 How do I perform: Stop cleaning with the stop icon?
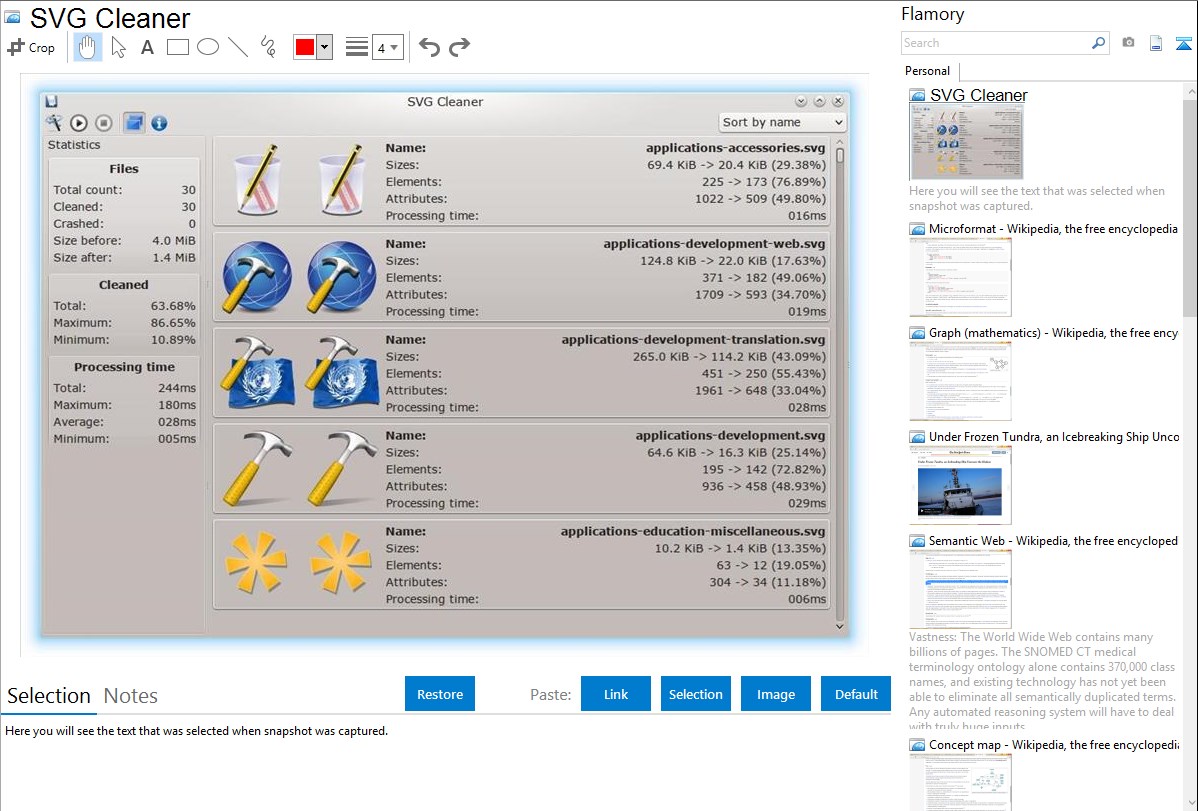pos(105,123)
